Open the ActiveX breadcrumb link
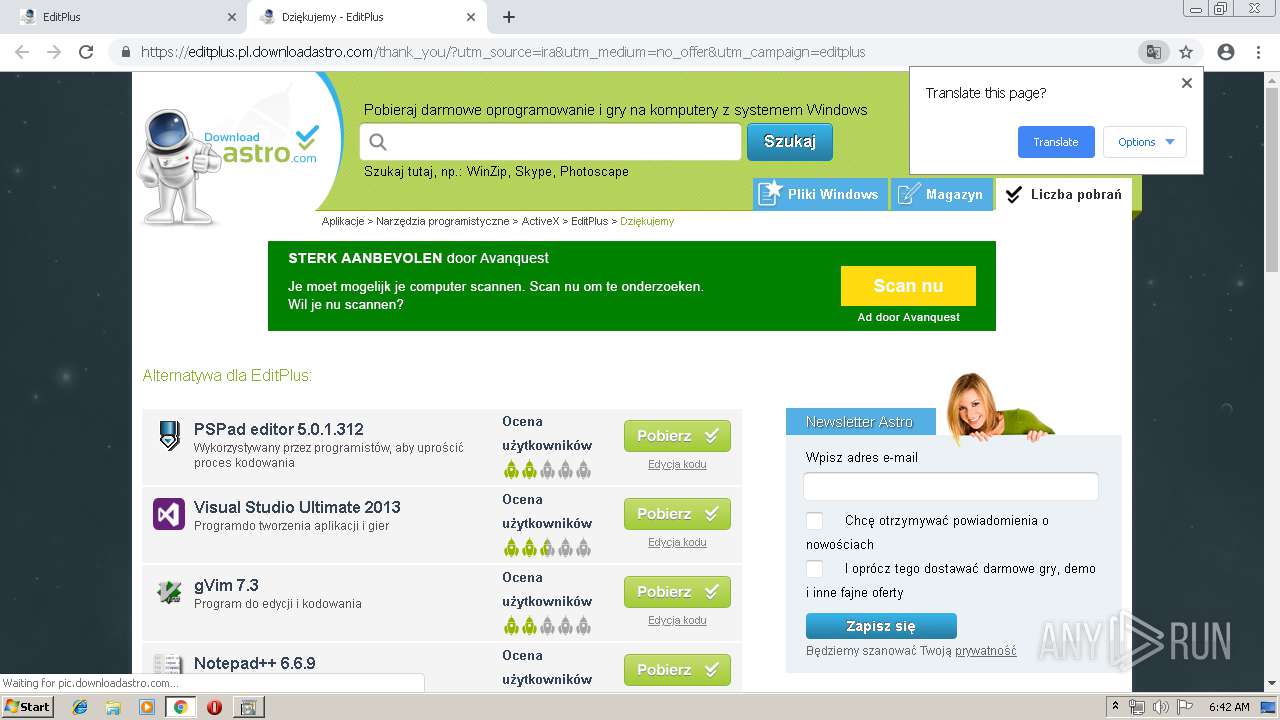This screenshot has height=720, width=1280. point(540,221)
